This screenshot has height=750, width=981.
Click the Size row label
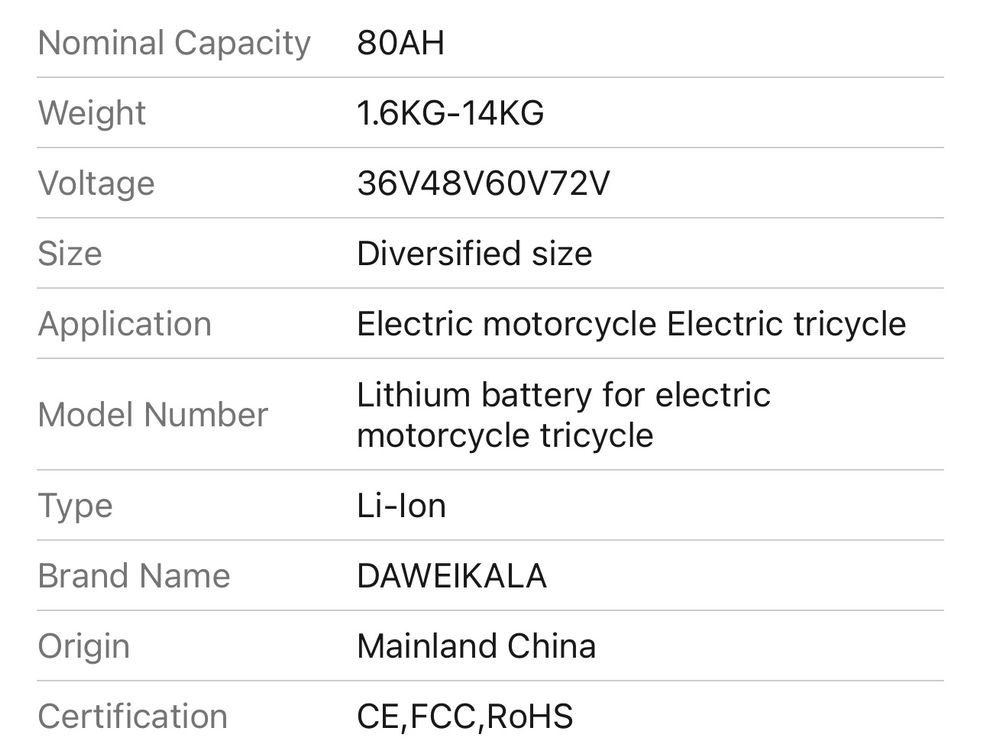pos(70,253)
